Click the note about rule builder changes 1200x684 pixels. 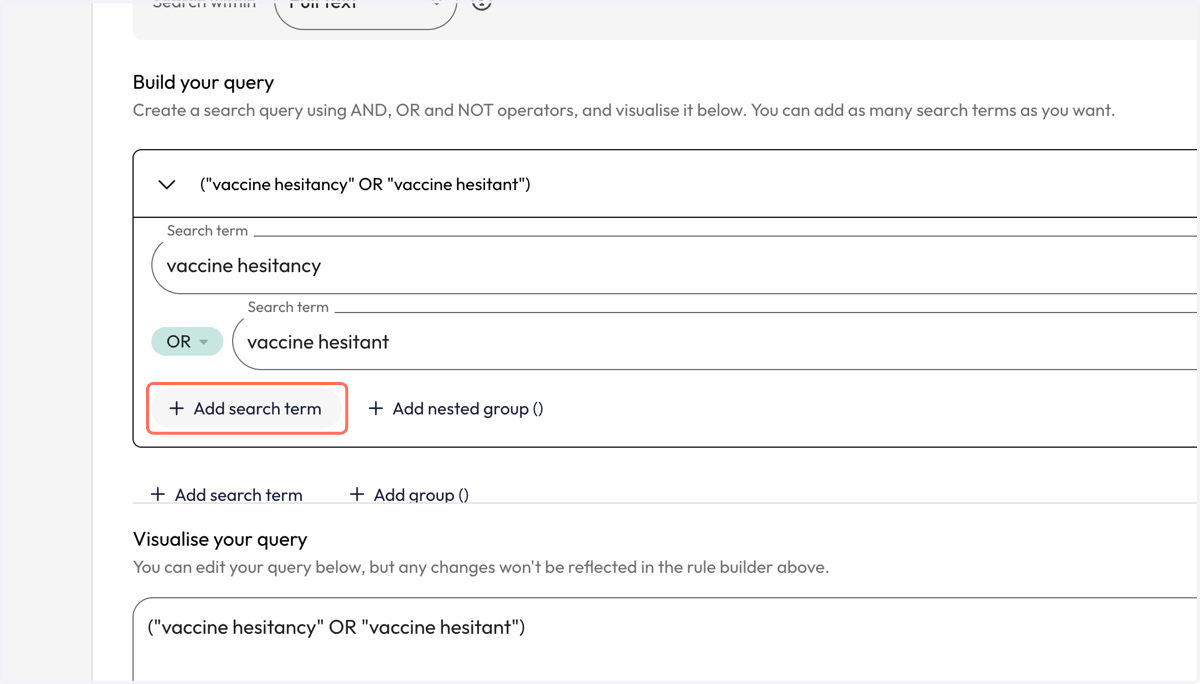click(481, 568)
